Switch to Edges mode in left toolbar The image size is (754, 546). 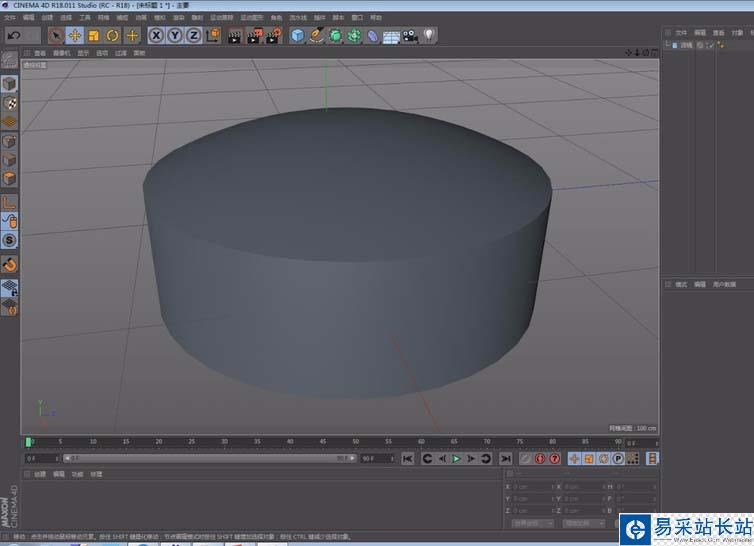pyautogui.click(x=9, y=160)
